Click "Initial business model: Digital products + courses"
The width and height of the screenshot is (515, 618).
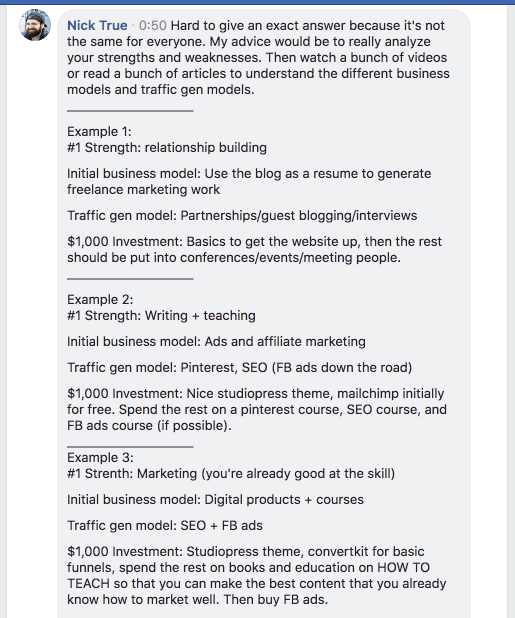[215, 500]
